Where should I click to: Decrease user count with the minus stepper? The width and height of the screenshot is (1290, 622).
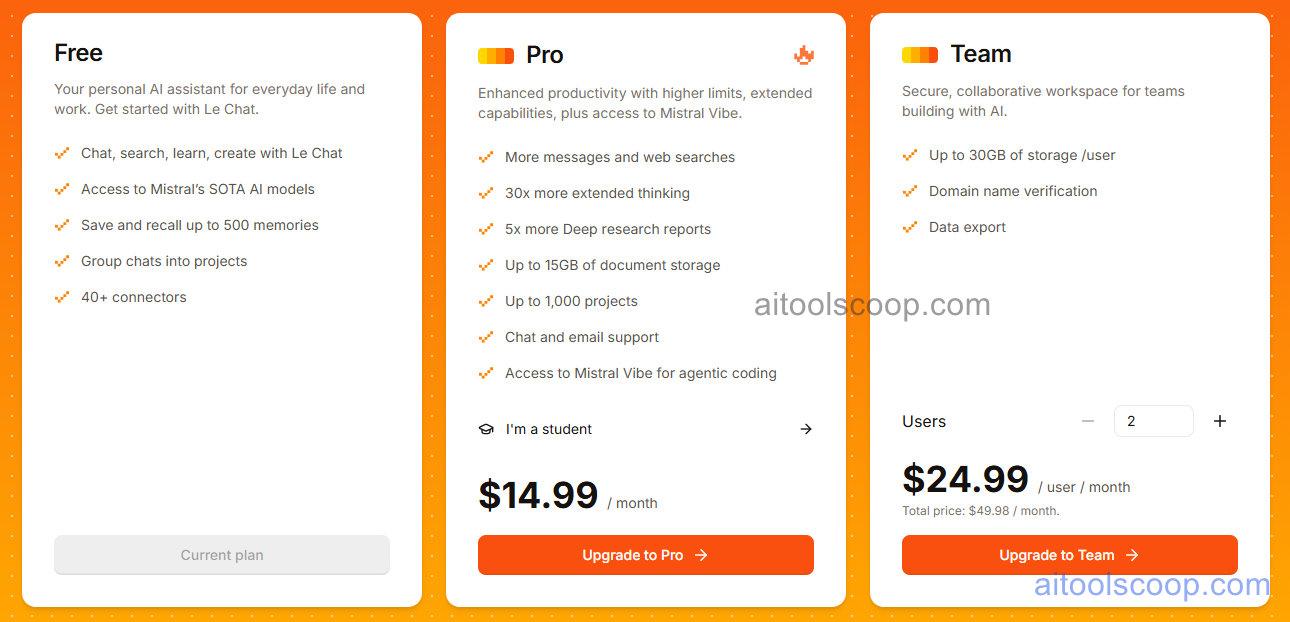pos(1088,421)
